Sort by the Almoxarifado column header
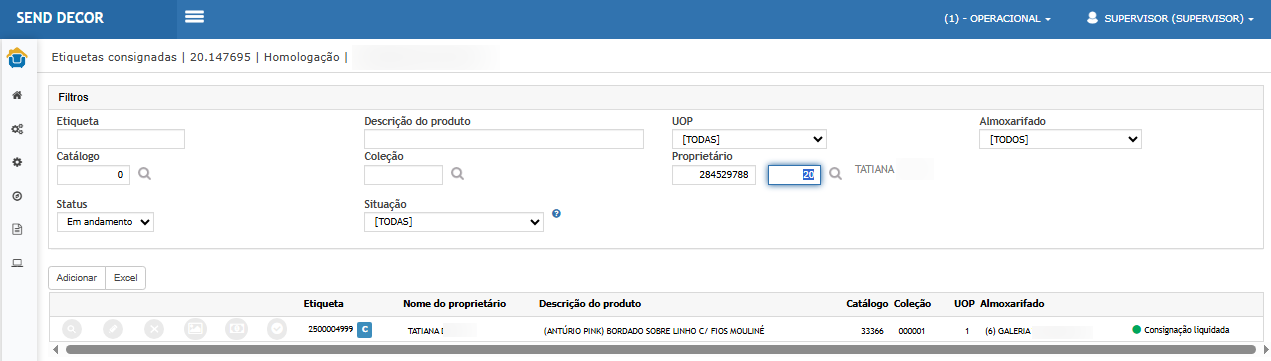Screen dimensions: 1271x361 click(1013, 303)
